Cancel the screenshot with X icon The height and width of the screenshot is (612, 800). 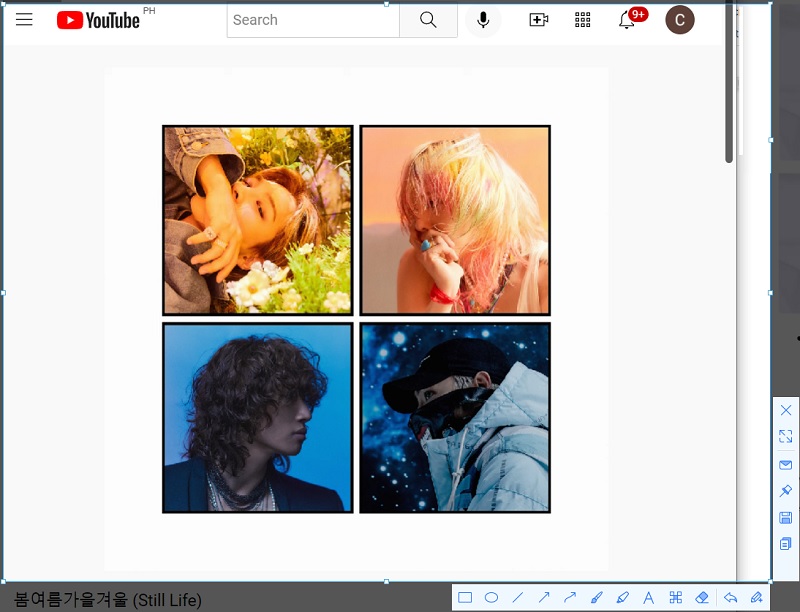tap(786, 410)
